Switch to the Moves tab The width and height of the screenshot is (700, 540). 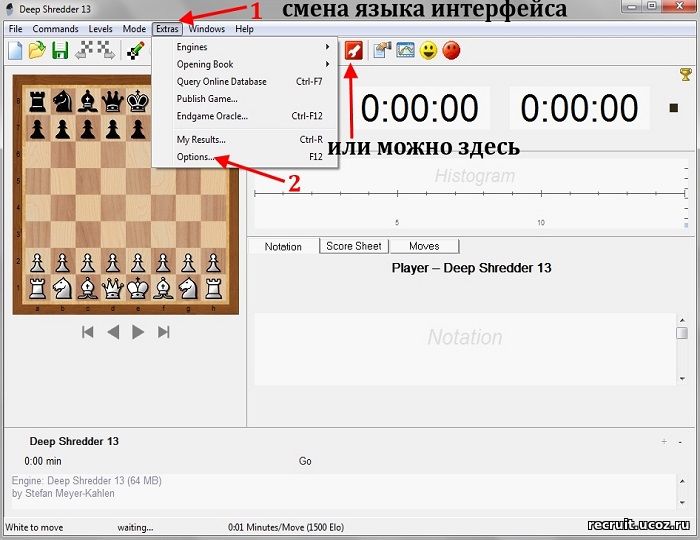click(x=424, y=246)
